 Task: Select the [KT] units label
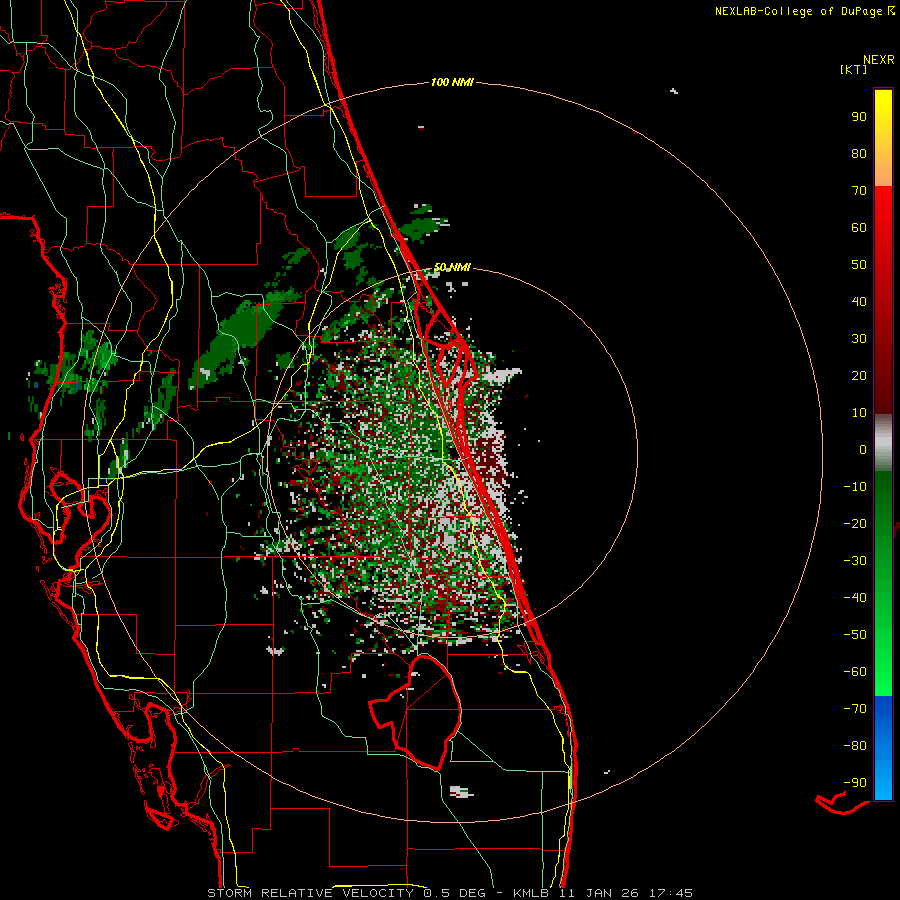click(x=854, y=69)
